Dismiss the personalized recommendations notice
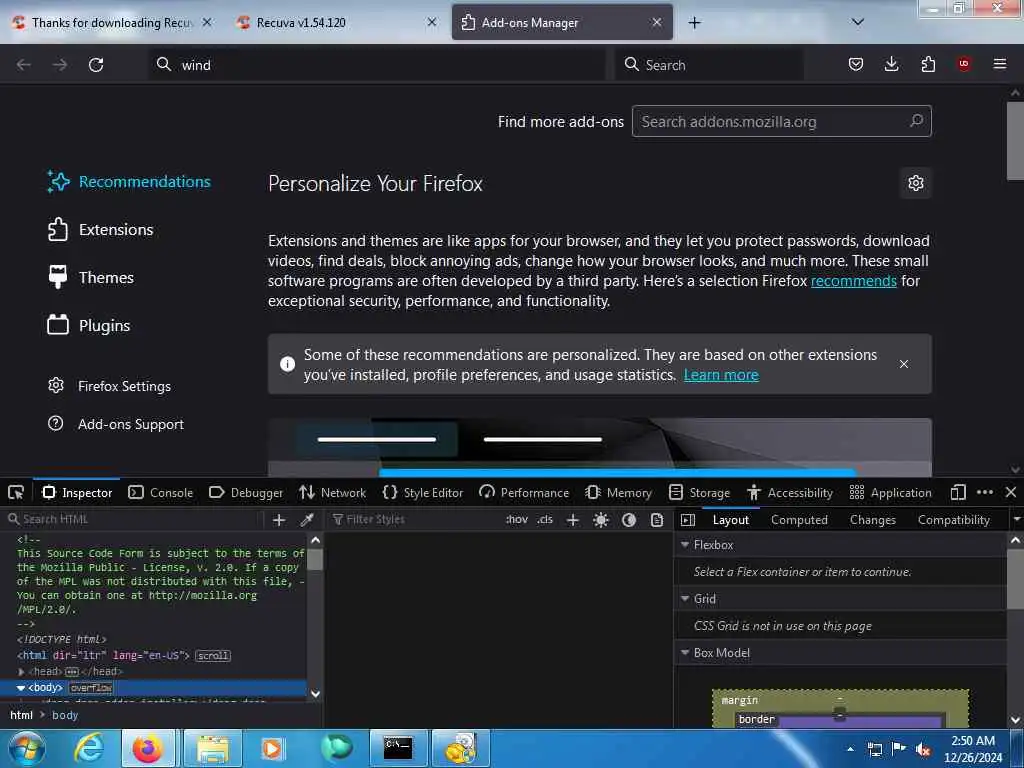 click(x=904, y=364)
